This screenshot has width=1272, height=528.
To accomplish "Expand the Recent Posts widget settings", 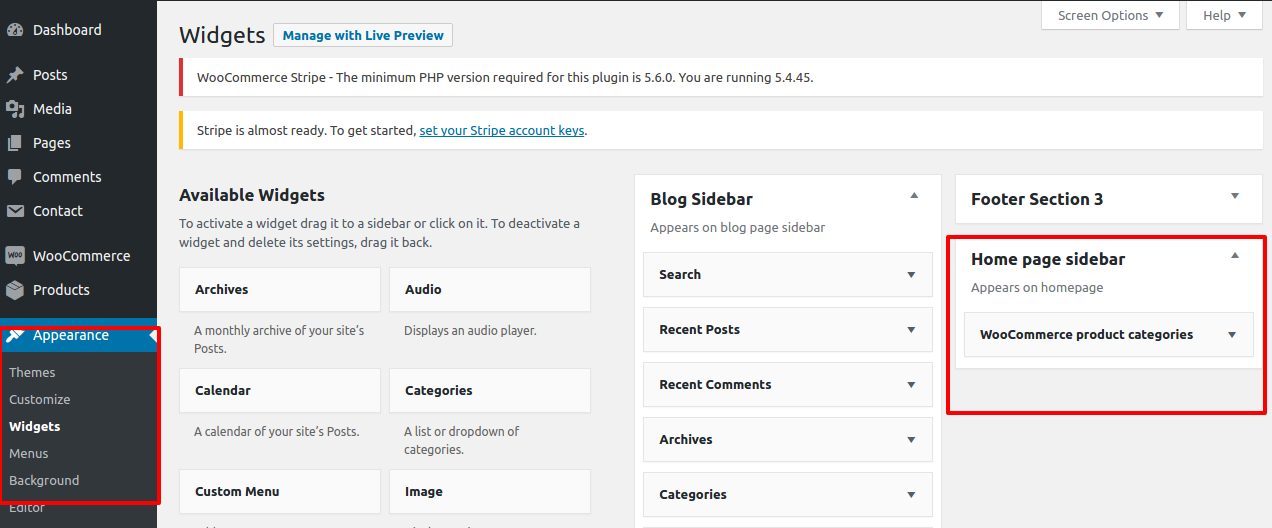I will [911, 330].
